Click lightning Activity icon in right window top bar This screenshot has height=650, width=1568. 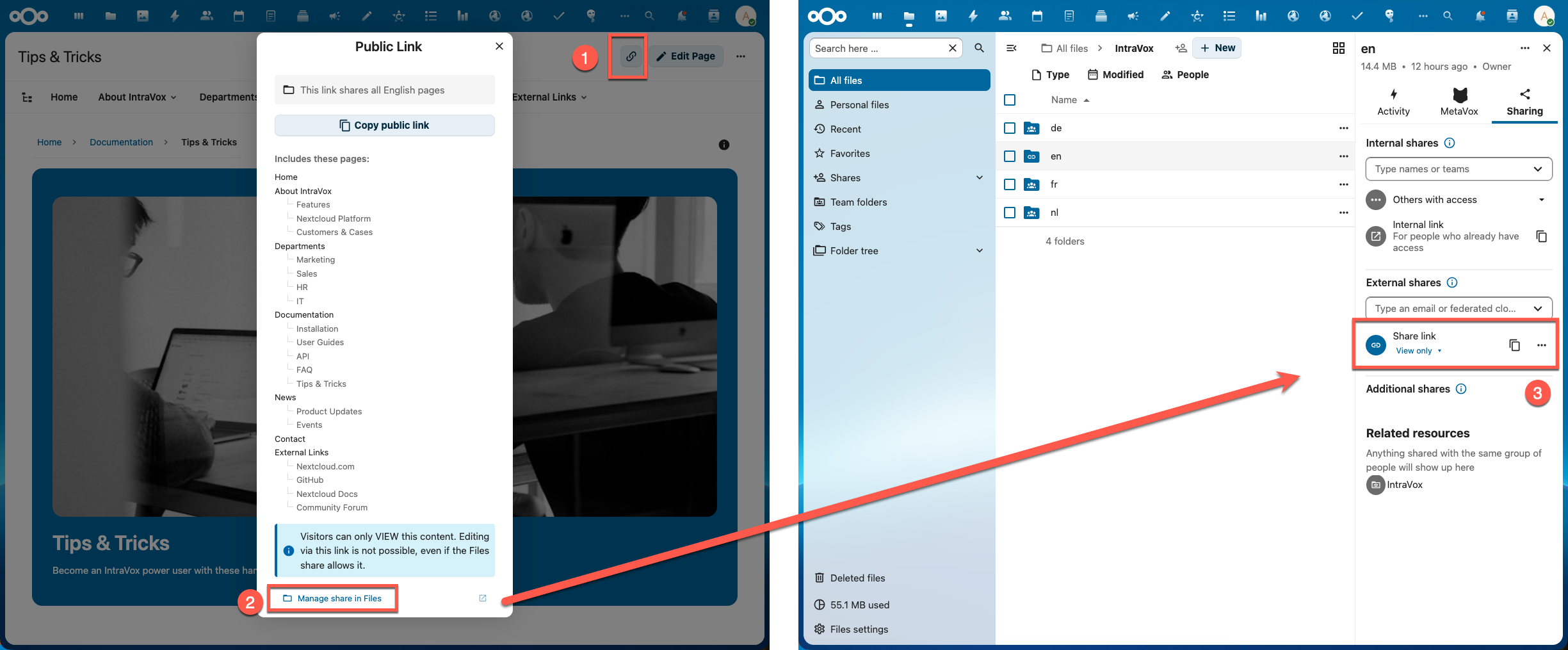coord(973,16)
